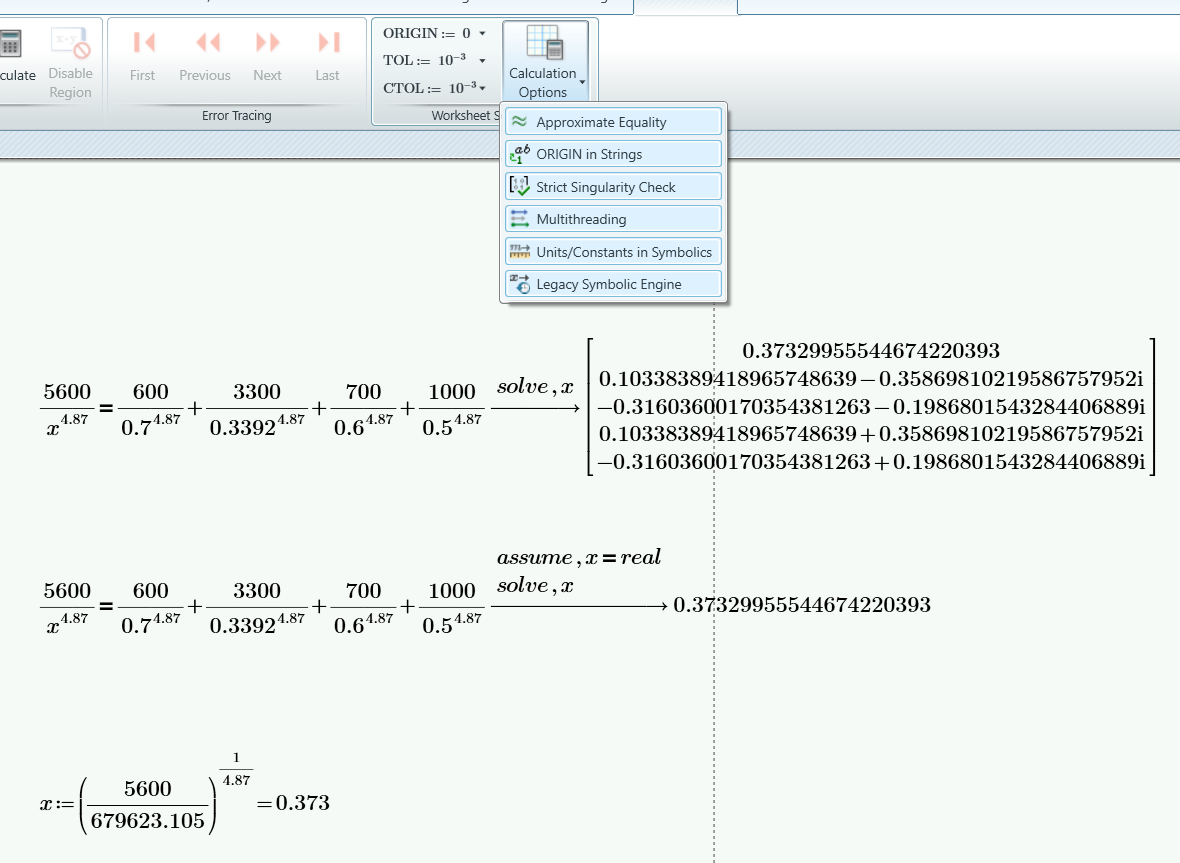Select the complex solutions result matrix
1180x863 pixels.
point(870,406)
